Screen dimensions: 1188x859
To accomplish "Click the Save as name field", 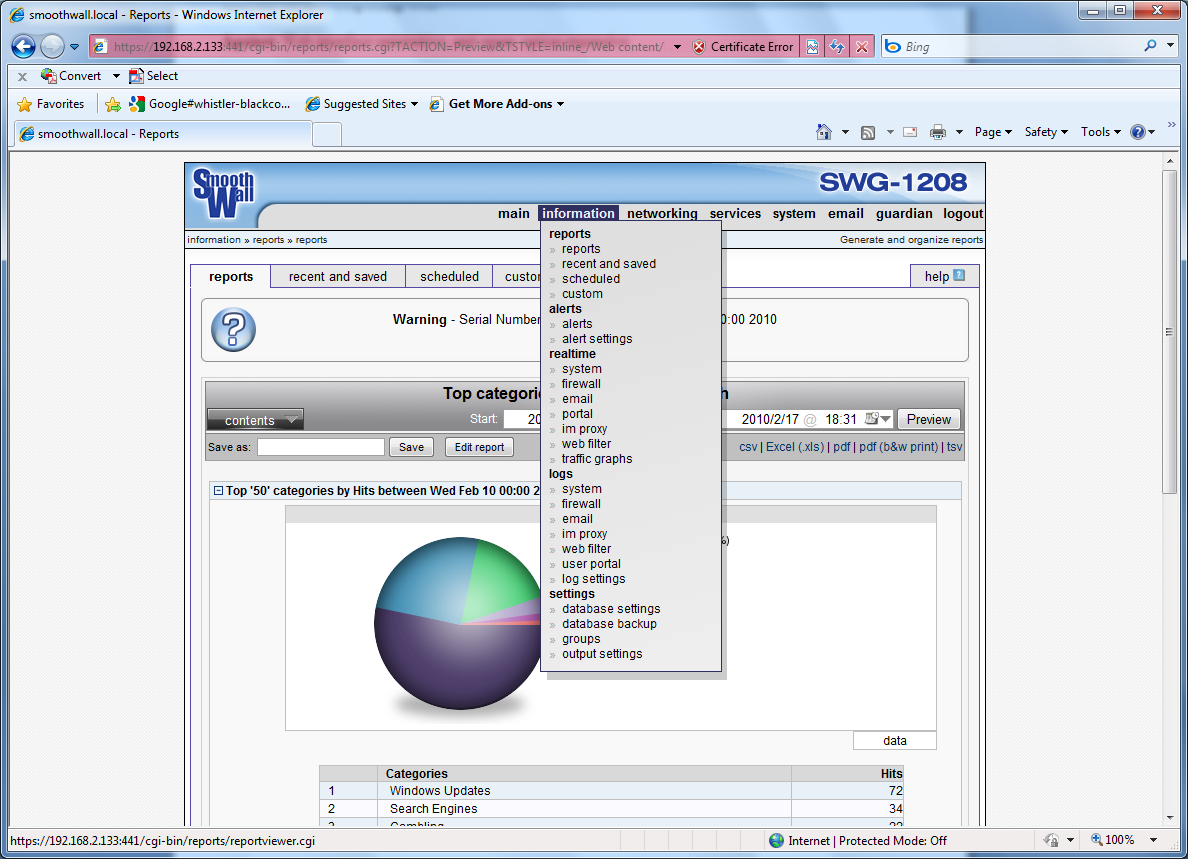I will click(320, 447).
